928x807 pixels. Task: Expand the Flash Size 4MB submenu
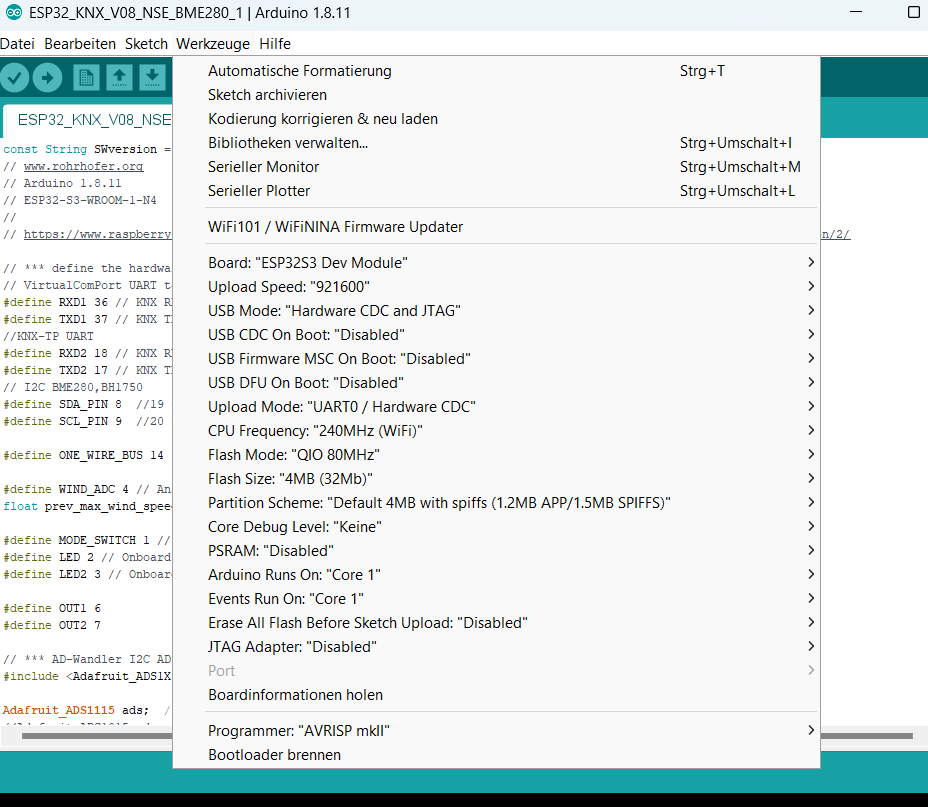point(496,479)
